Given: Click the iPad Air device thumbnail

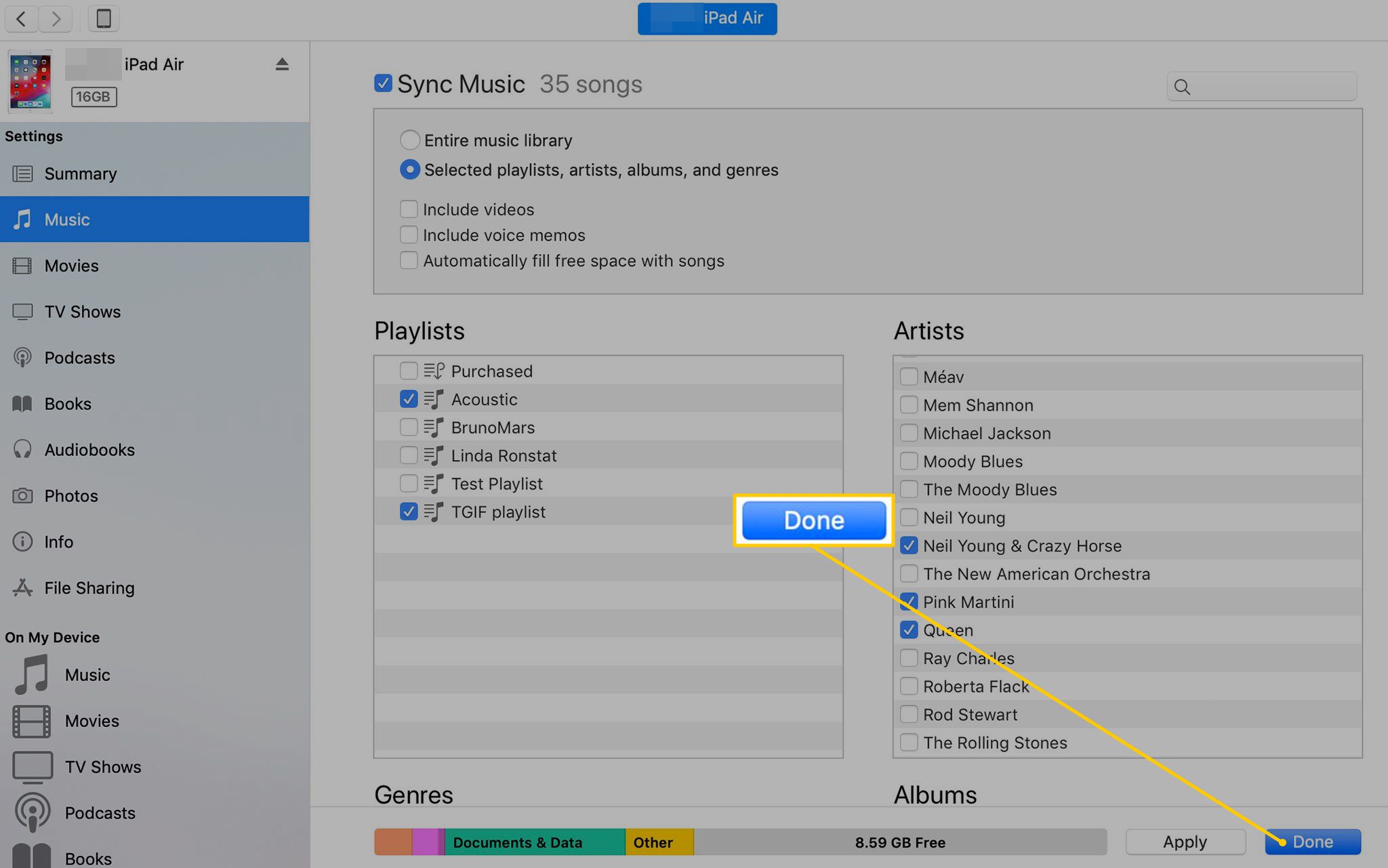Looking at the screenshot, I should tap(30, 81).
